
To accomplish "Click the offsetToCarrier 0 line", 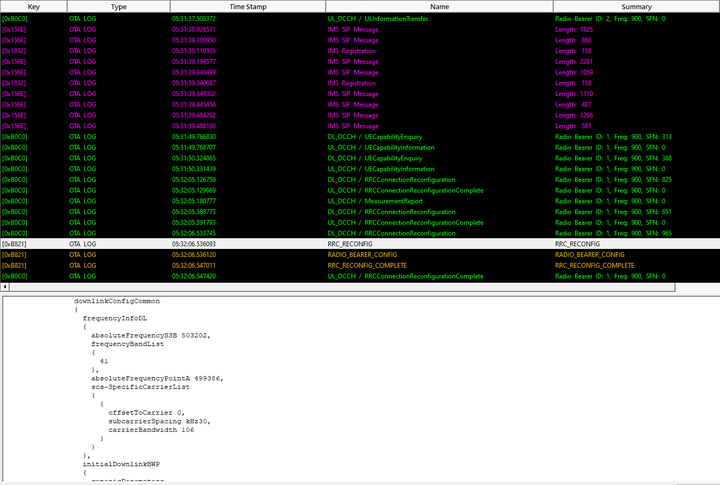I will tap(146, 412).
